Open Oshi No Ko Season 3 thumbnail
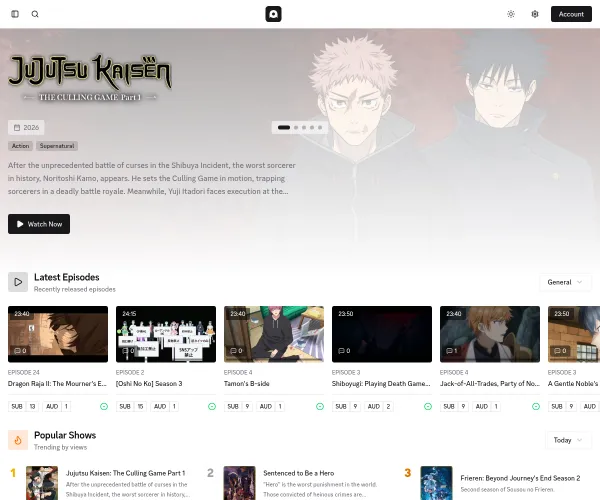 point(166,334)
